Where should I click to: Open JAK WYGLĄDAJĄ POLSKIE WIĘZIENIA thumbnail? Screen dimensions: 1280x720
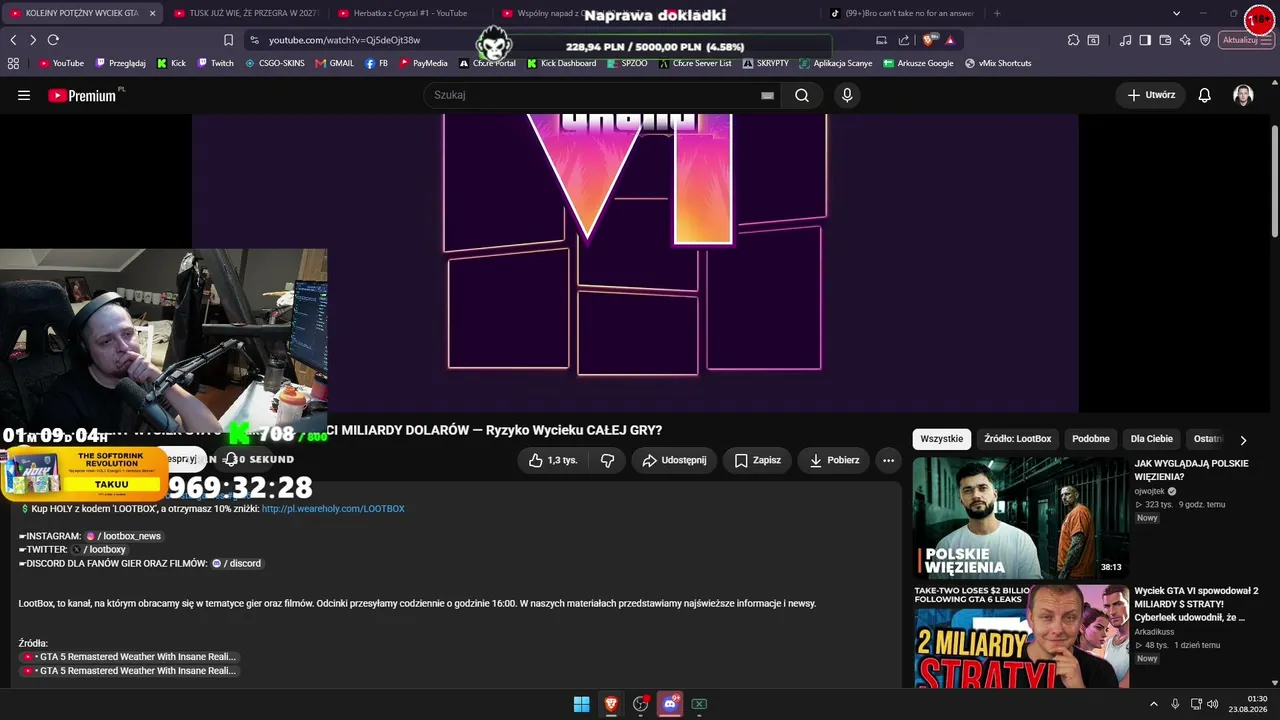[1020, 518]
